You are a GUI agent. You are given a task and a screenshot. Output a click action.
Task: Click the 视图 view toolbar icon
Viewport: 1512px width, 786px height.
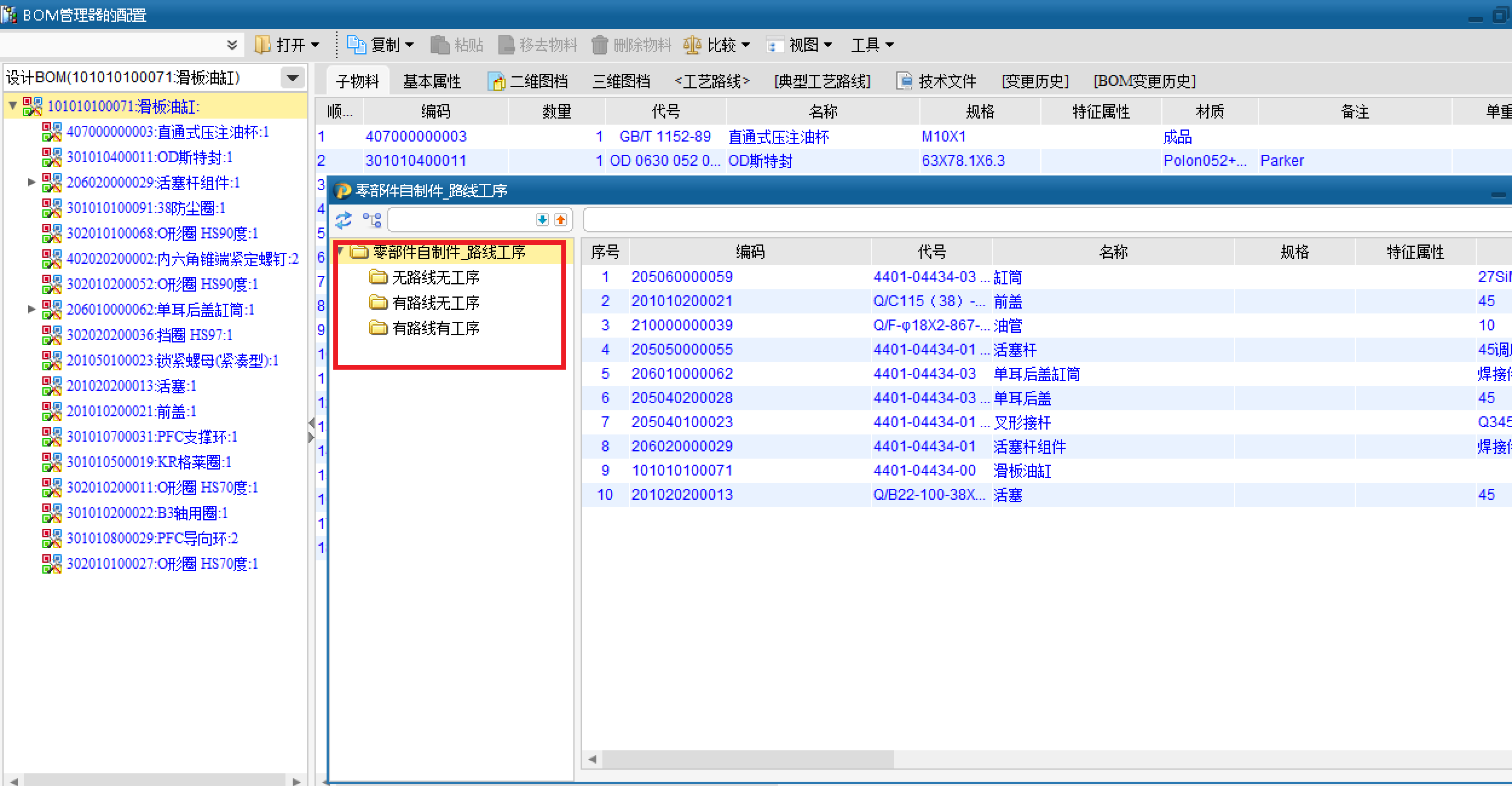pos(774,45)
